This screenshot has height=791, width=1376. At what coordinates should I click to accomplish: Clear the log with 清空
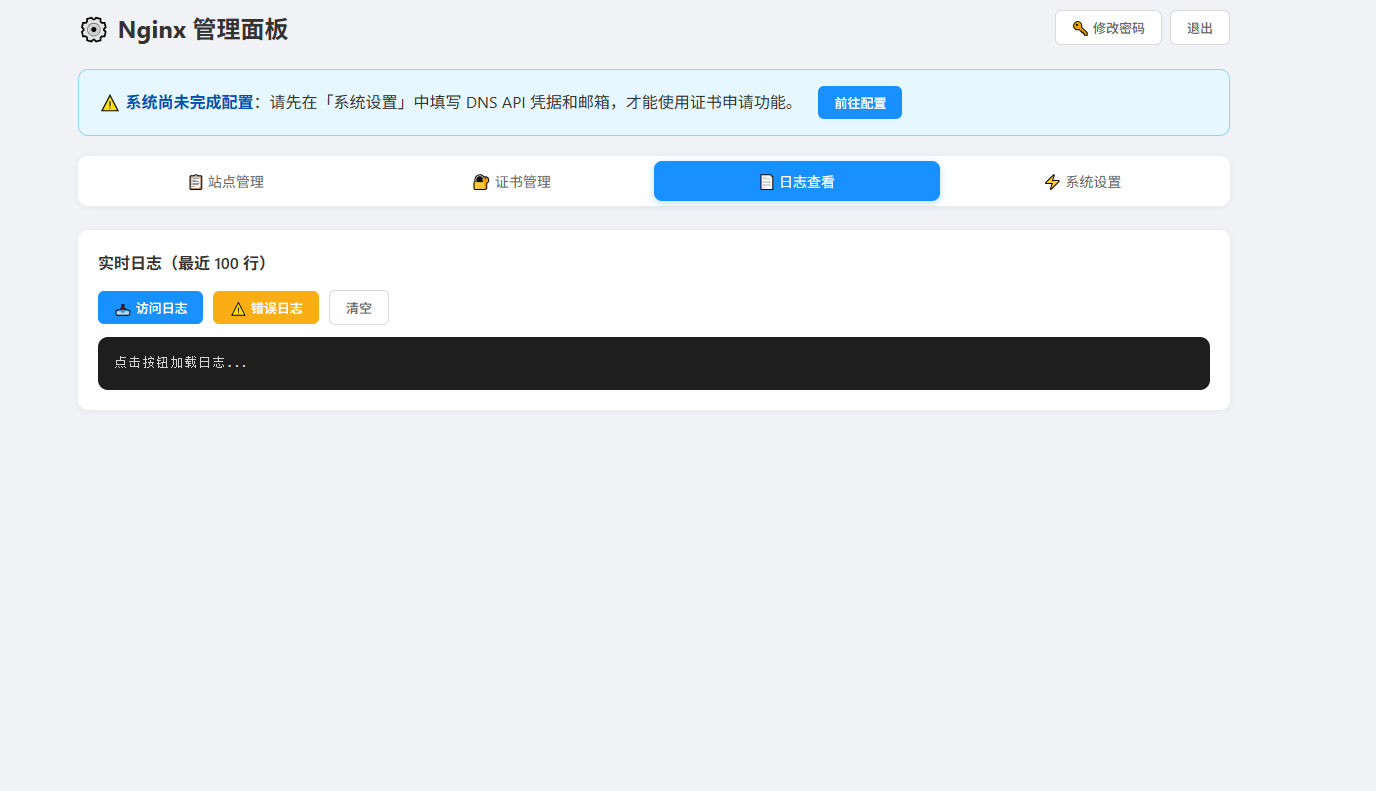point(359,308)
